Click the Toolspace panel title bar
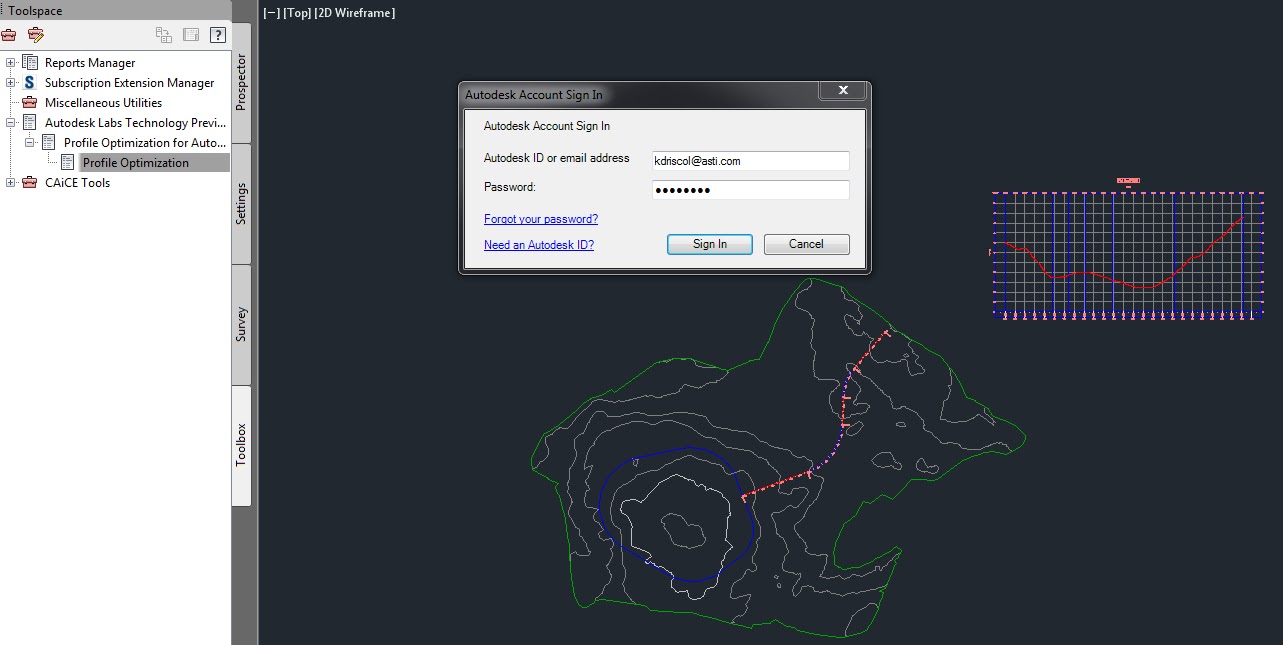This screenshot has width=1283, height=645. (x=115, y=11)
